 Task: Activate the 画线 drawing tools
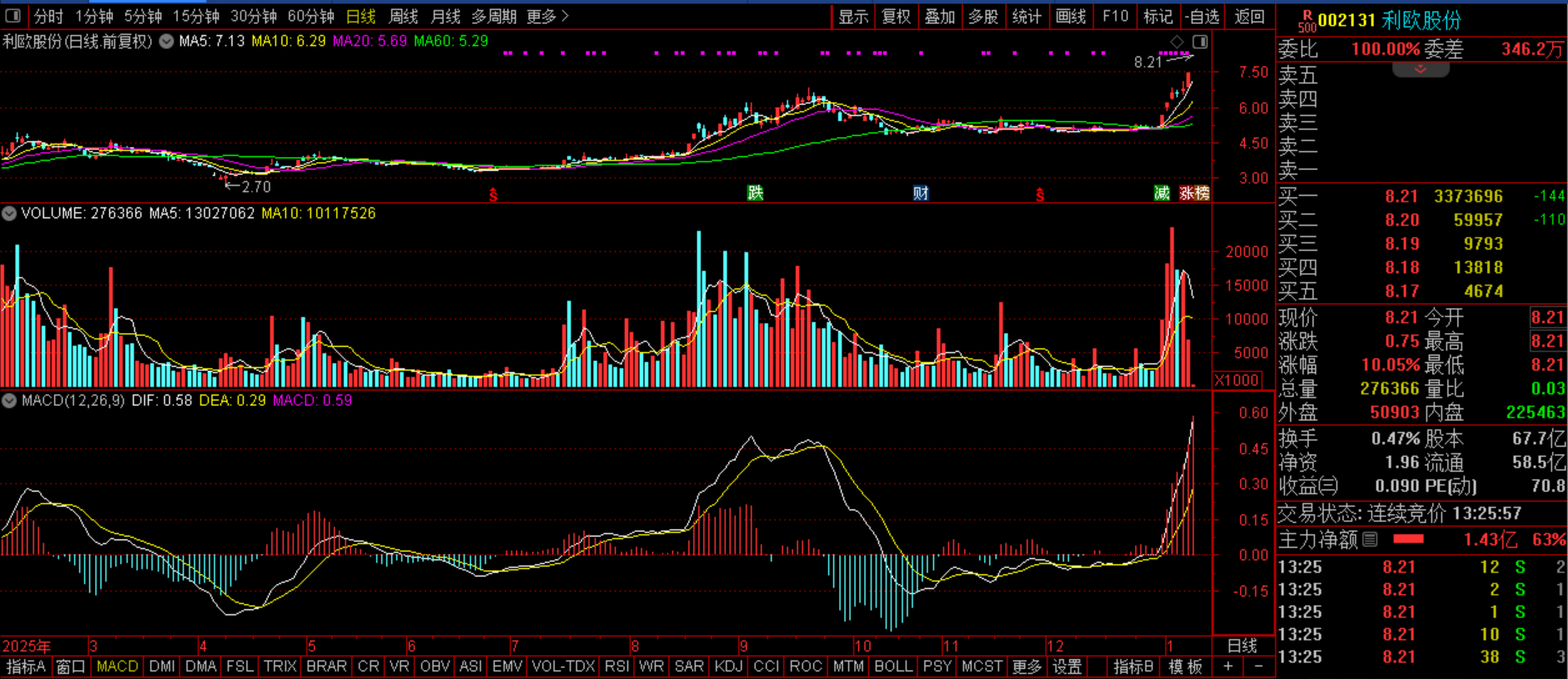pyautogui.click(x=1070, y=16)
